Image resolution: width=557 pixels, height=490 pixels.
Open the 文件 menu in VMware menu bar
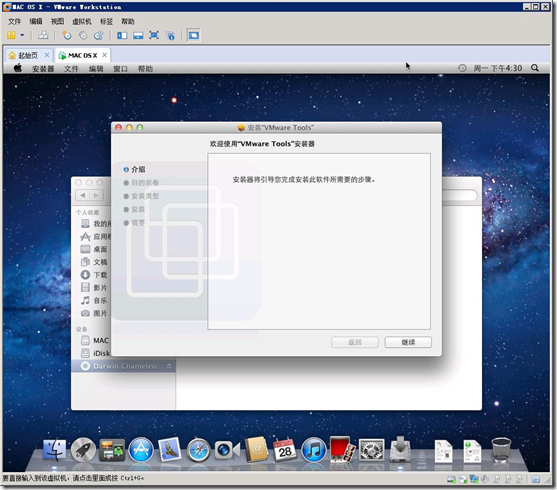point(15,21)
